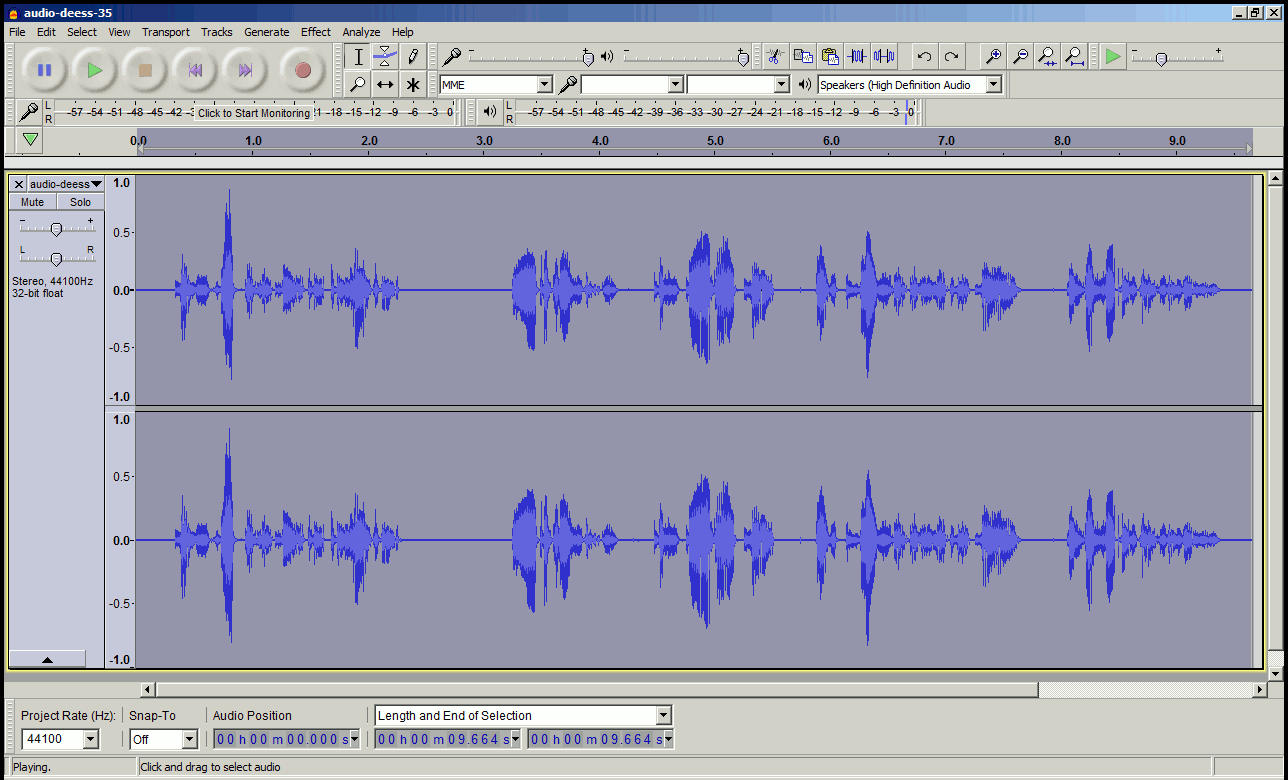The image size is (1288, 780).
Task: Stop playback with the Stop button
Action: (145, 70)
